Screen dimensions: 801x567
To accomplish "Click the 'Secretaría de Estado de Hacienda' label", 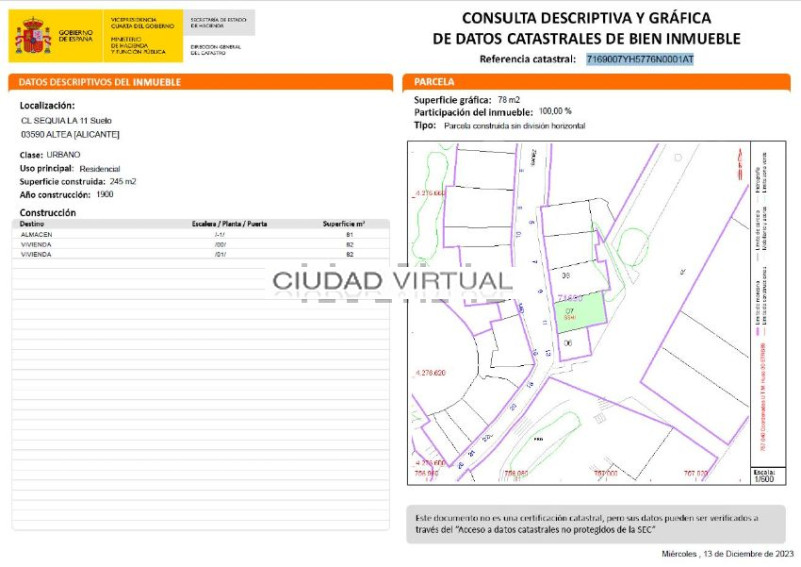I will 218,22.
